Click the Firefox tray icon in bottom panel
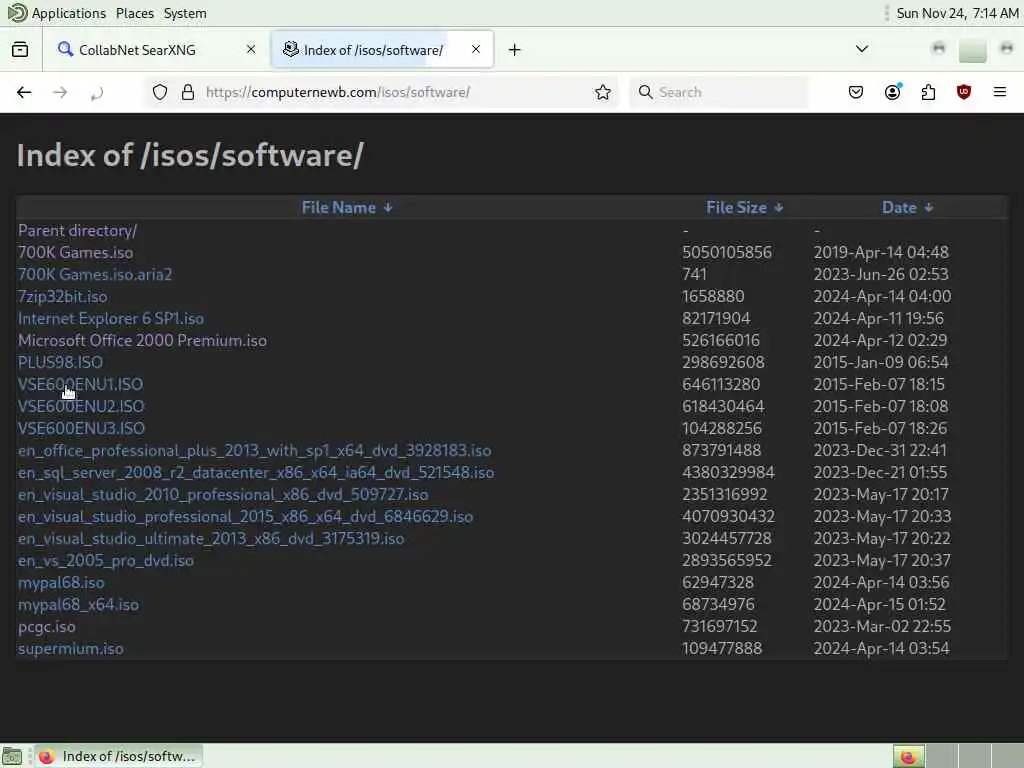The width and height of the screenshot is (1024, 768). 908,756
